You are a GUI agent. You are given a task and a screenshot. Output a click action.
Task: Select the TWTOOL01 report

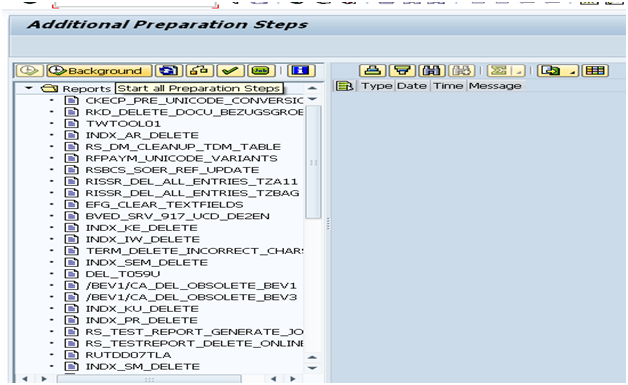[123, 124]
